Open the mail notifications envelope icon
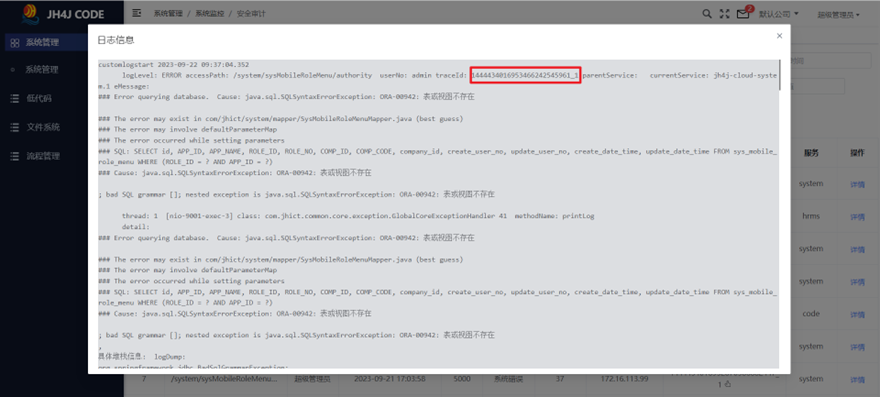880x397 pixels. [742, 14]
